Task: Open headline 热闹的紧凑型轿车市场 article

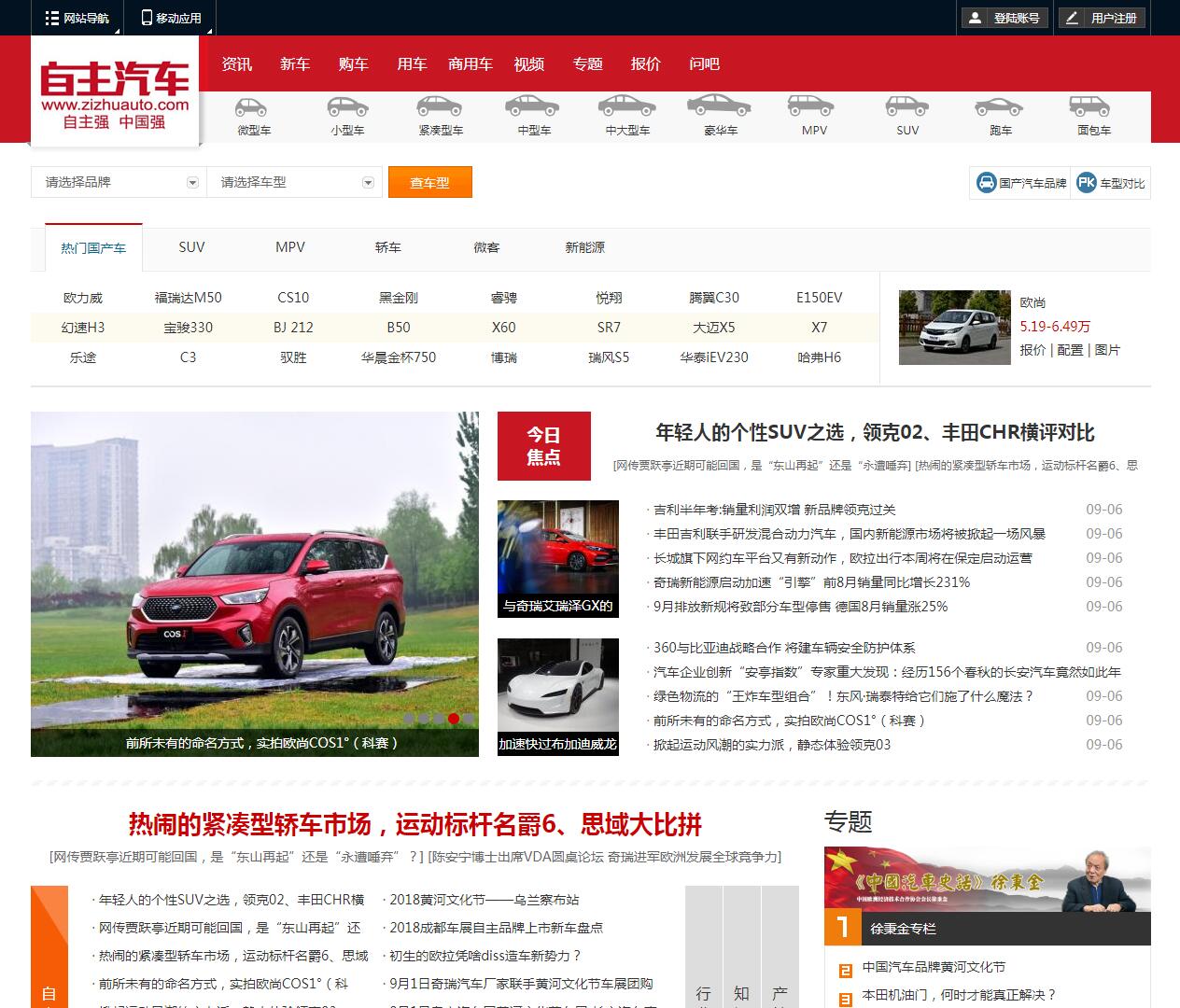Action: pyautogui.click(x=415, y=824)
